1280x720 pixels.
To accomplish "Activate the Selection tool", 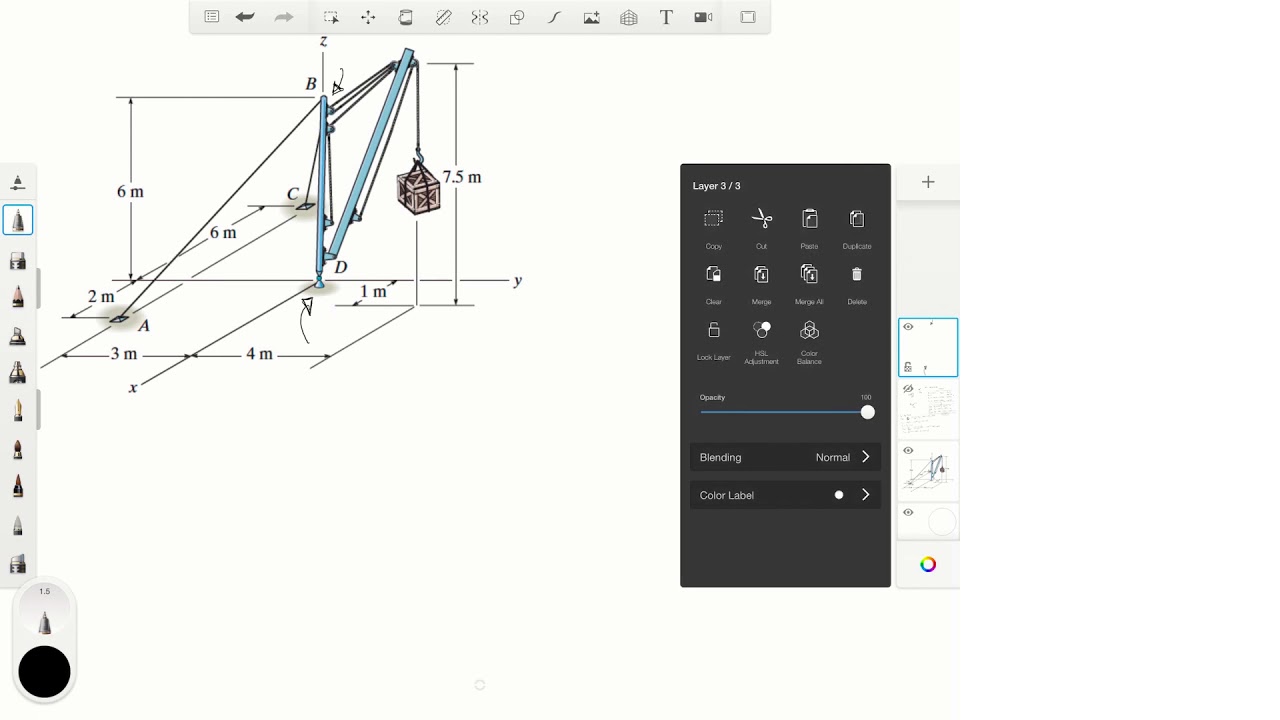I will [331, 17].
